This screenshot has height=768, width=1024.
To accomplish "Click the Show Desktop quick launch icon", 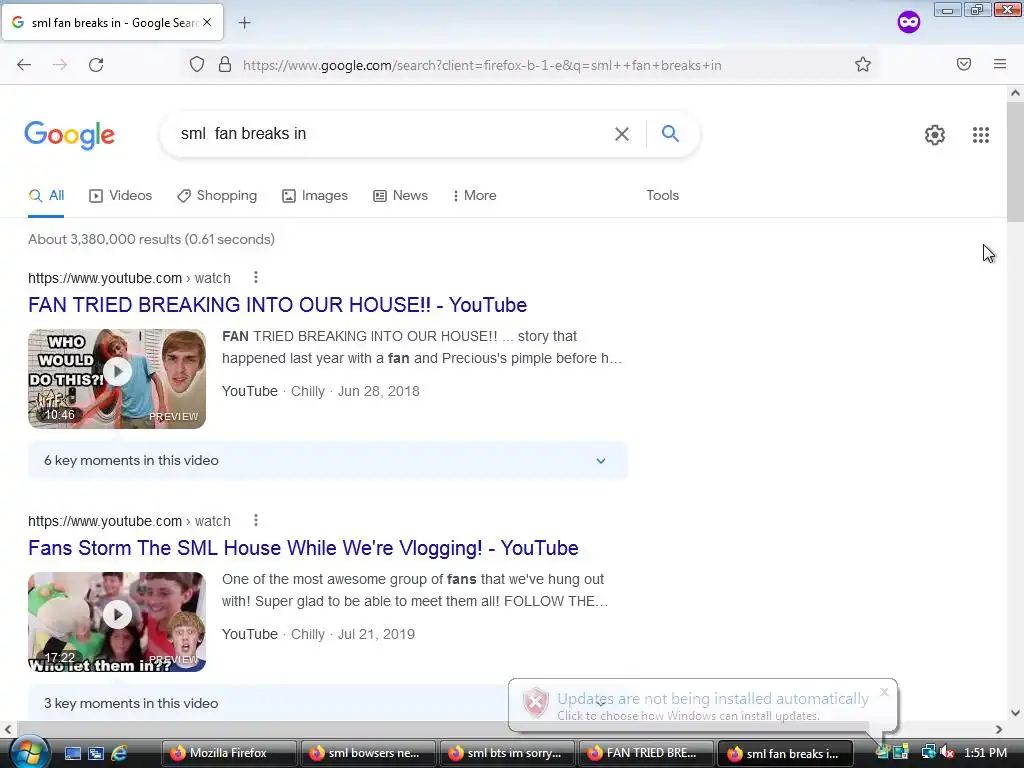I will point(72,753).
